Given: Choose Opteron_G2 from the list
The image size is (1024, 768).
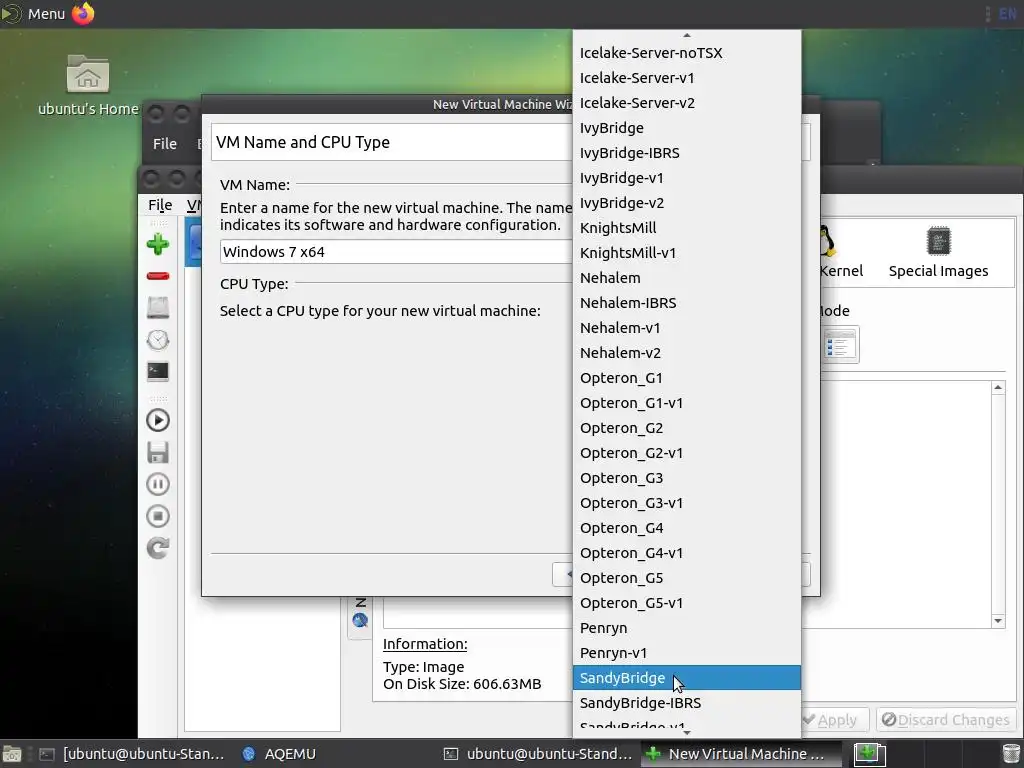Looking at the screenshot, I should click(686, 428).
